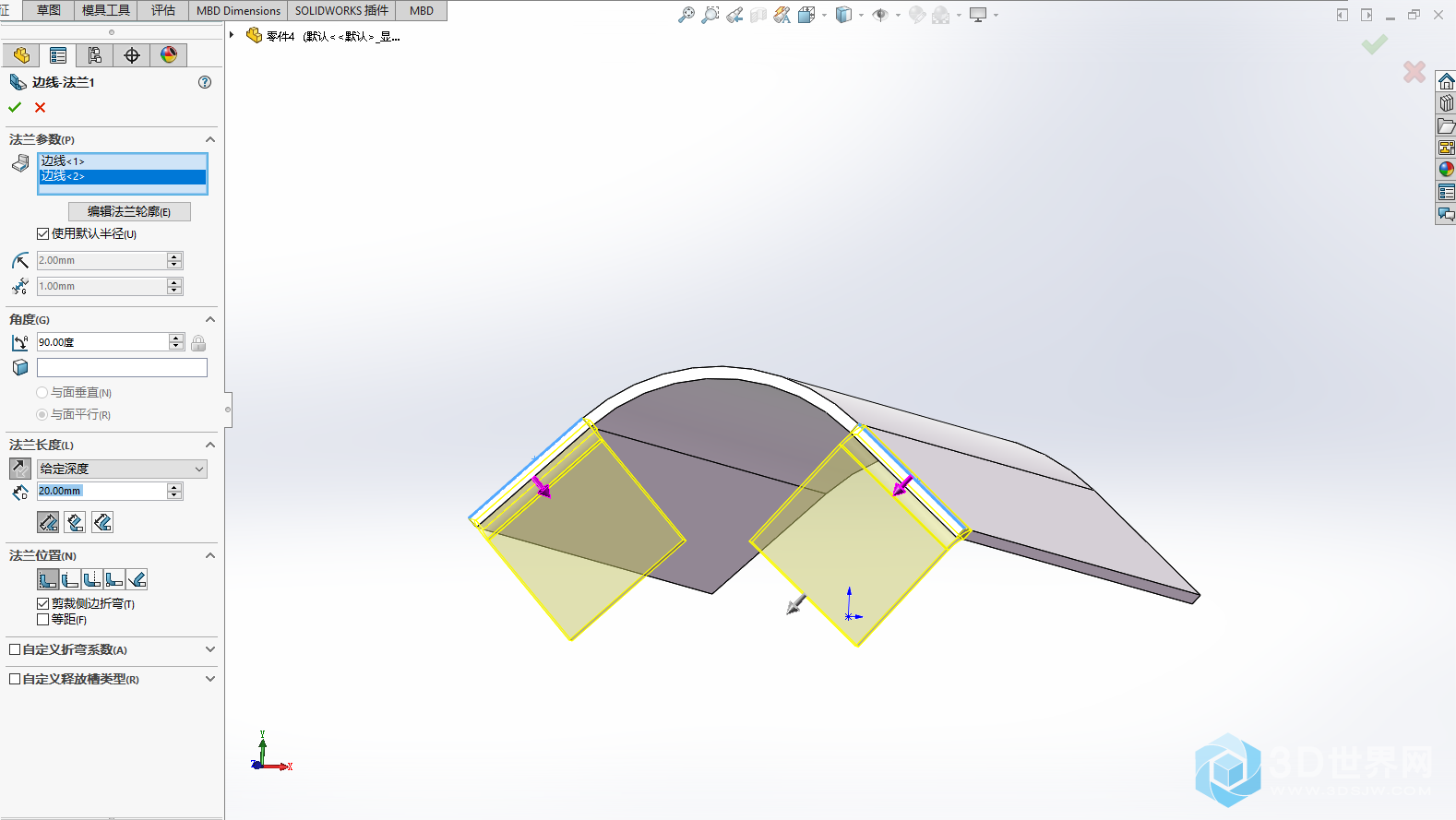This screenshot has width=1456, height=820.
Task: Click the empty face selection box
Action: [122, 367]
